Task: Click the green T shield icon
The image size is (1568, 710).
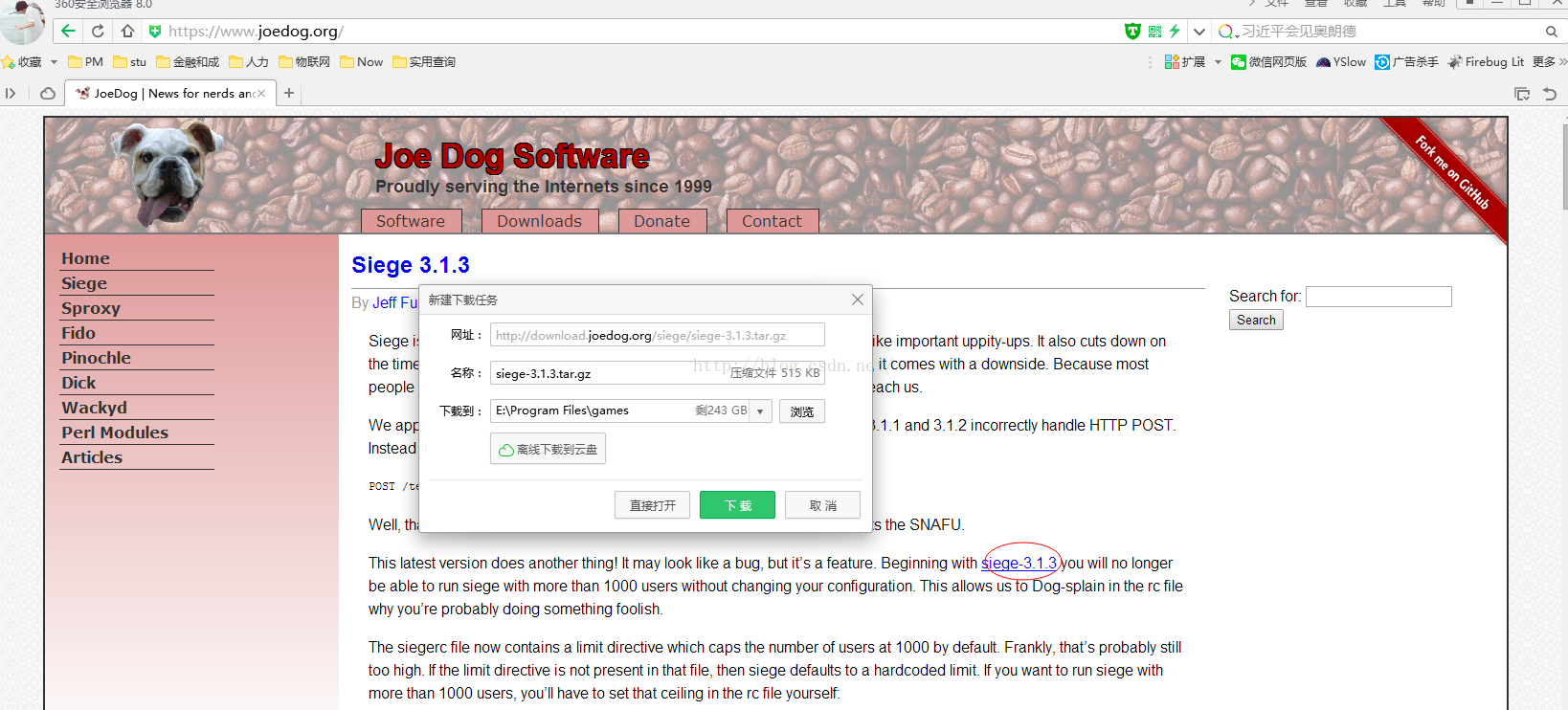Action: 1132,31
